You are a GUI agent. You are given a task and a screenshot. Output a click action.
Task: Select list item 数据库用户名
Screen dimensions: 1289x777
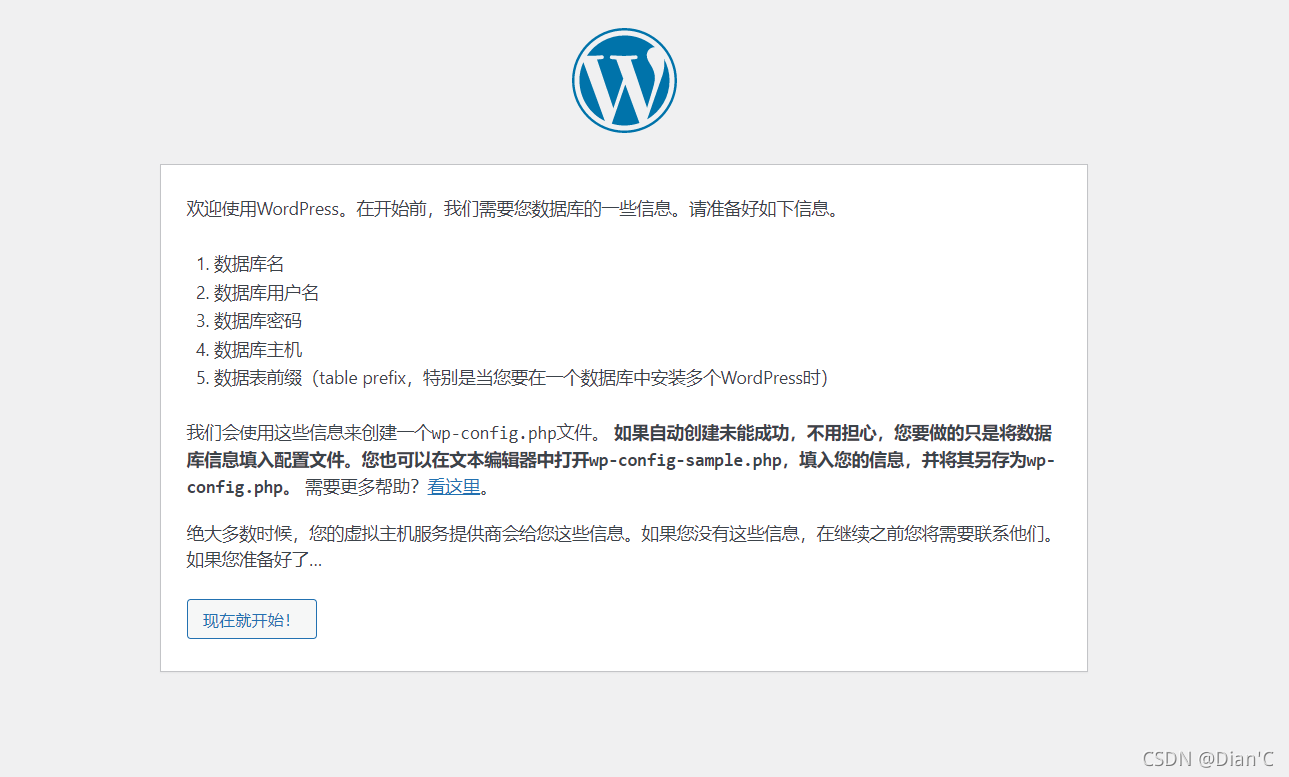click(267, 293)
